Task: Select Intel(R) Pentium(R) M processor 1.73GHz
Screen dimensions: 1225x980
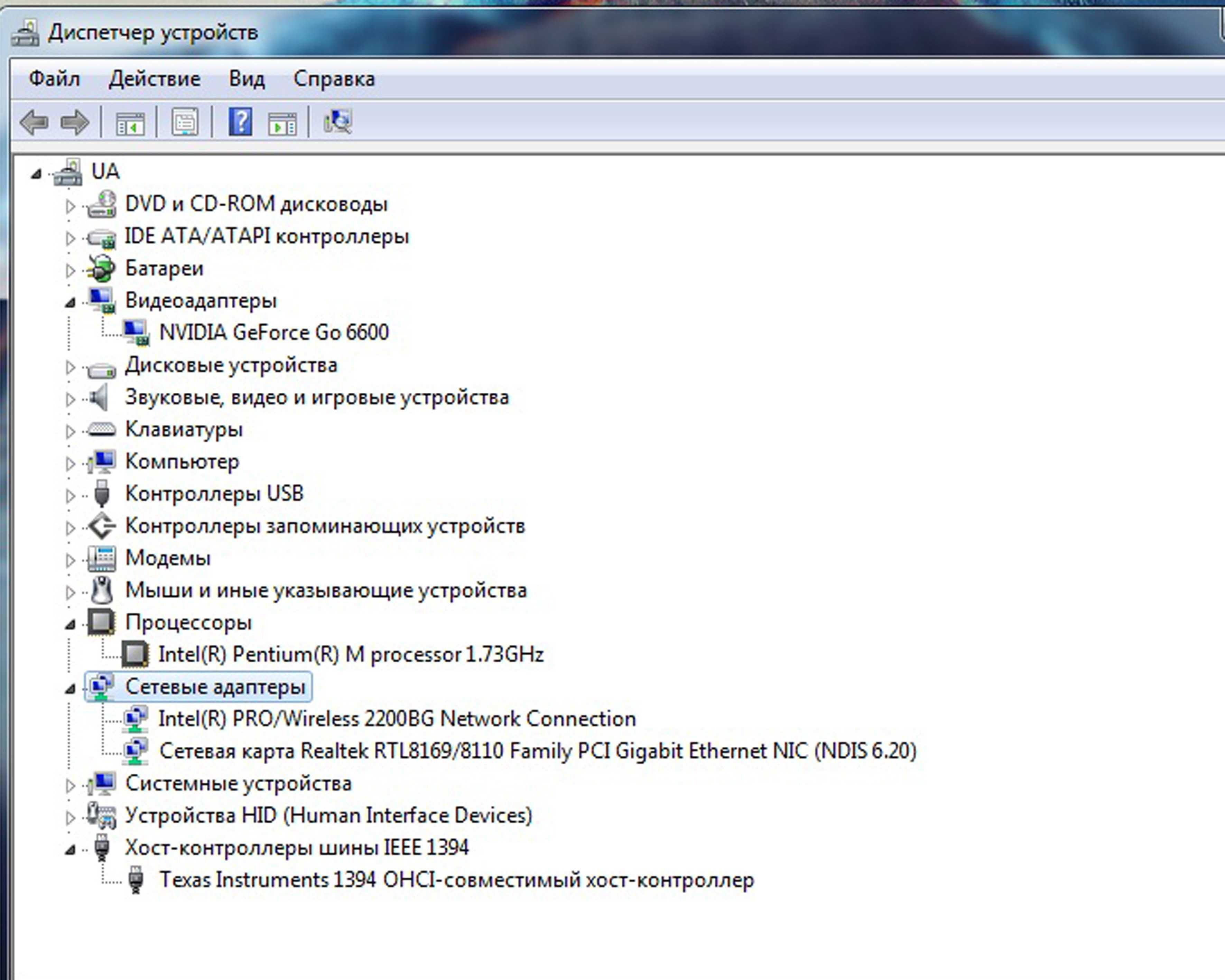Action: point(351,654)
